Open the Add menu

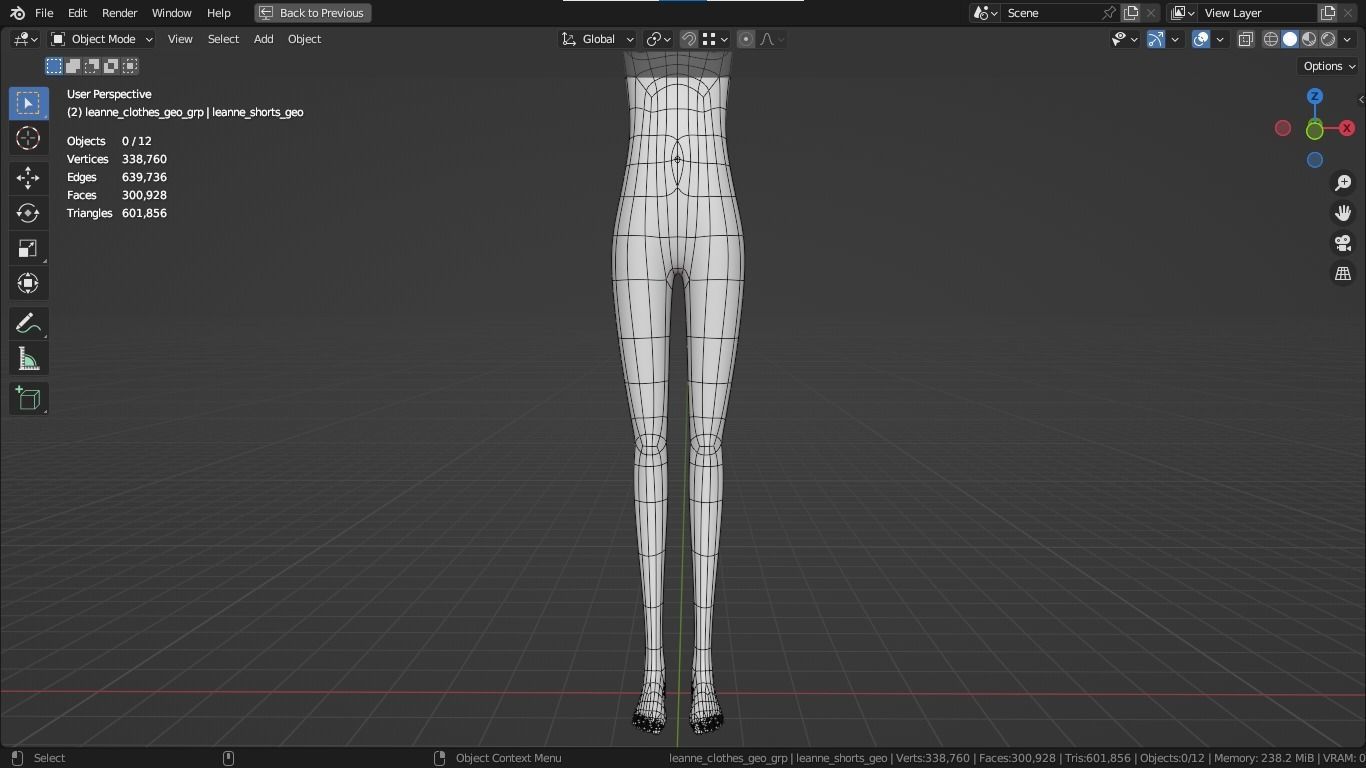click(x=263, y=39)
